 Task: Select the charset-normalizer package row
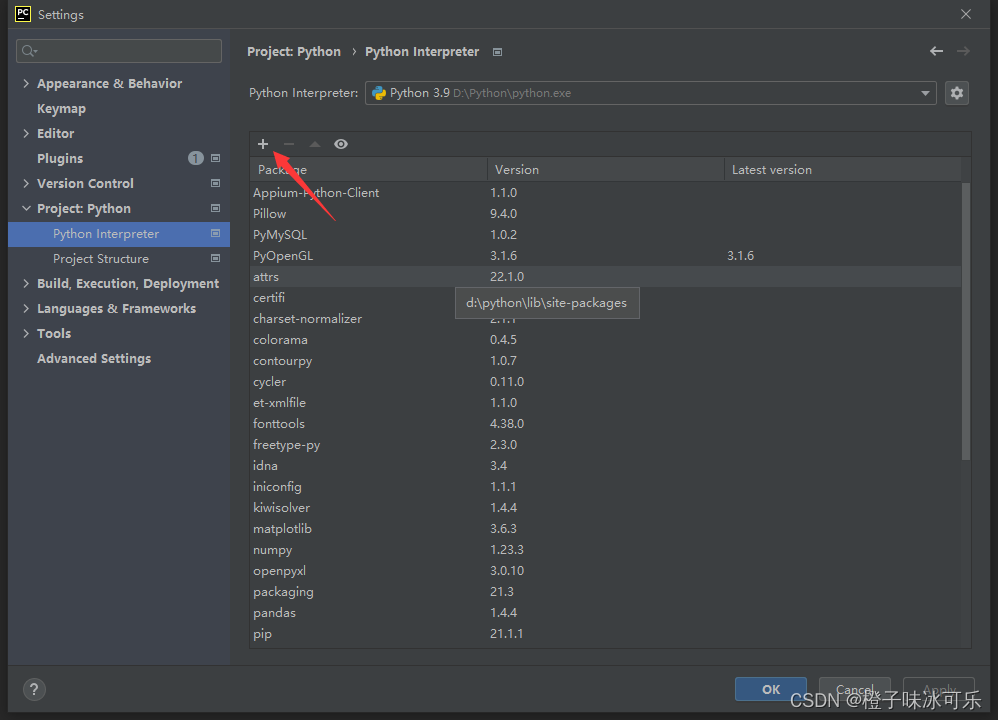pos(605,318)
